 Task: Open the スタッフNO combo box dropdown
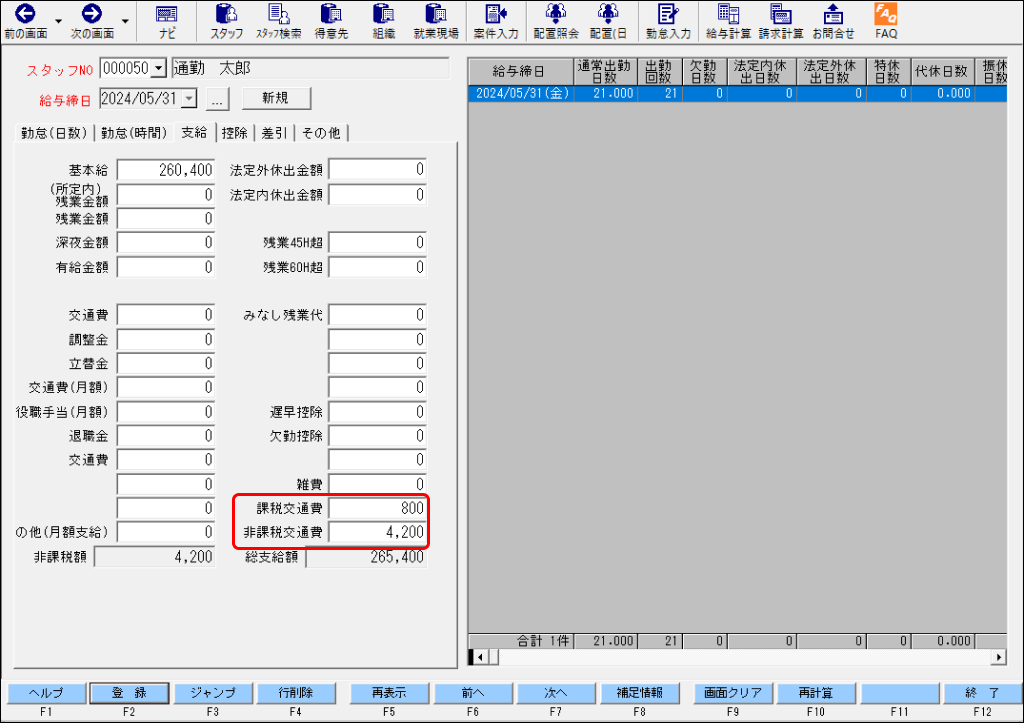tap(159, 68)
